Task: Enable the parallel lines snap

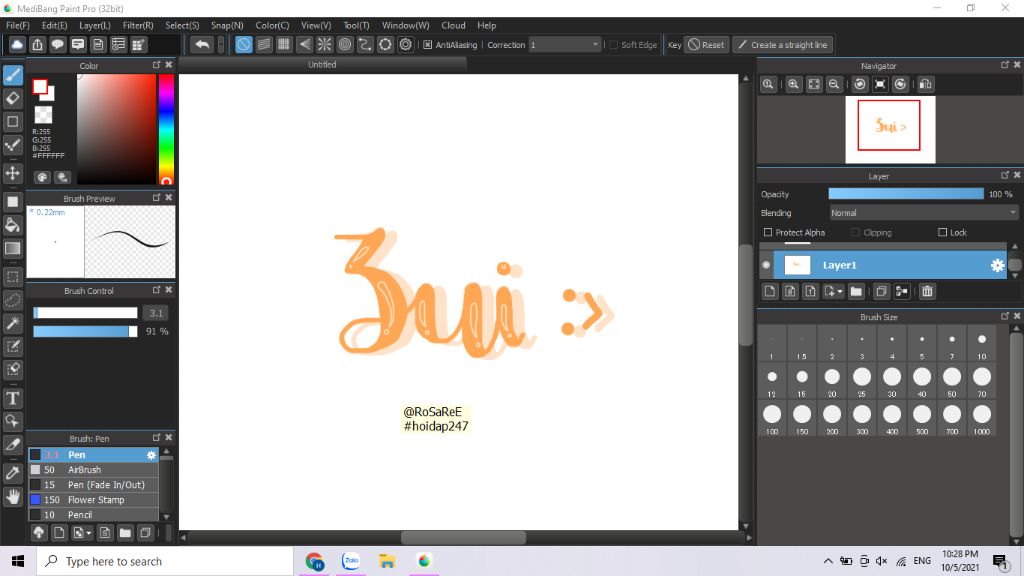Action: 264,44
